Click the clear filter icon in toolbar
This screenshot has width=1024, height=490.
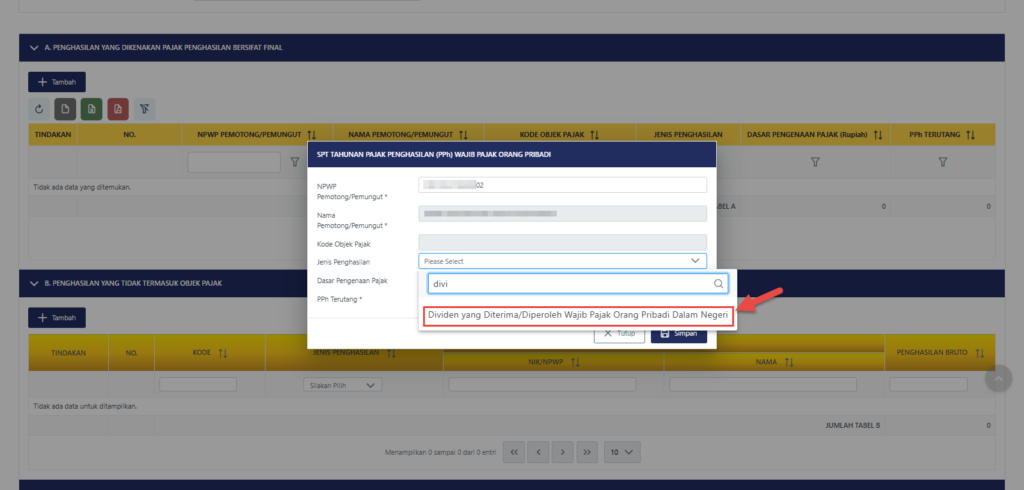pyautogui.click(x=144, y=108)
